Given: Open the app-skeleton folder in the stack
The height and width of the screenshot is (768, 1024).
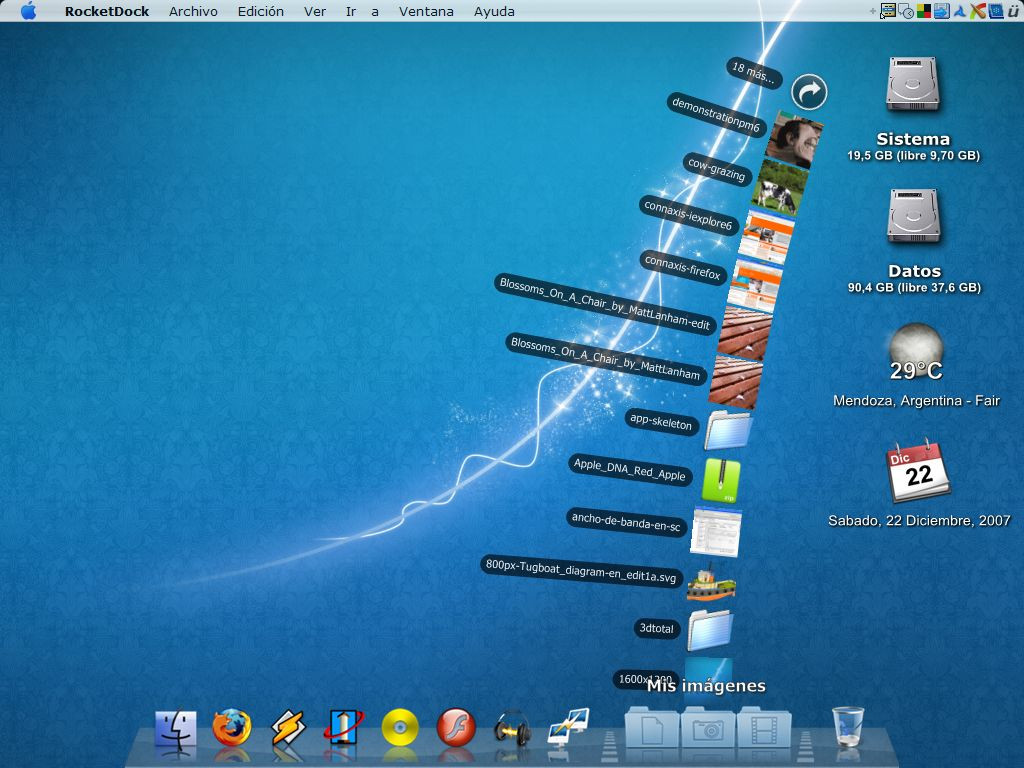Looking at the screenshot, I should pos(728,430).
